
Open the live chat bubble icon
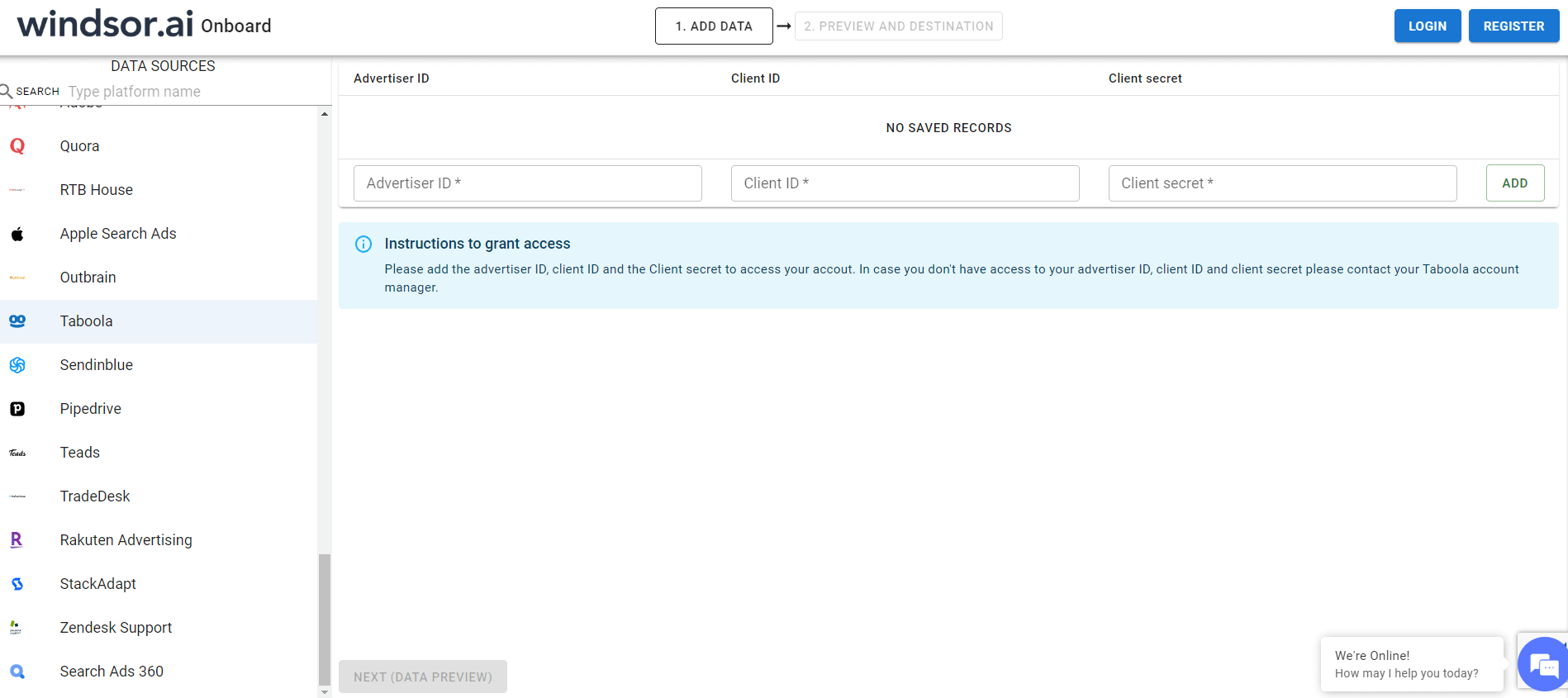pyautogui.click(x=1543, y=664)
